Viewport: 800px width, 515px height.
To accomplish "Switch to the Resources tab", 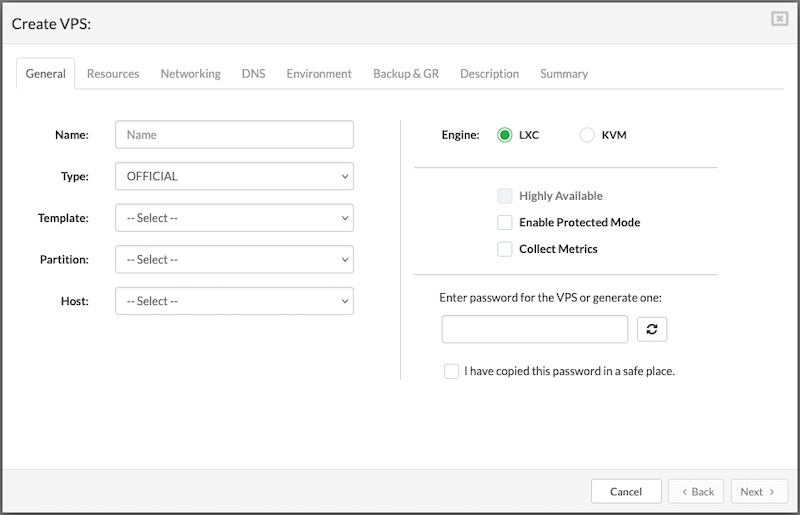I will click(113, 74).
